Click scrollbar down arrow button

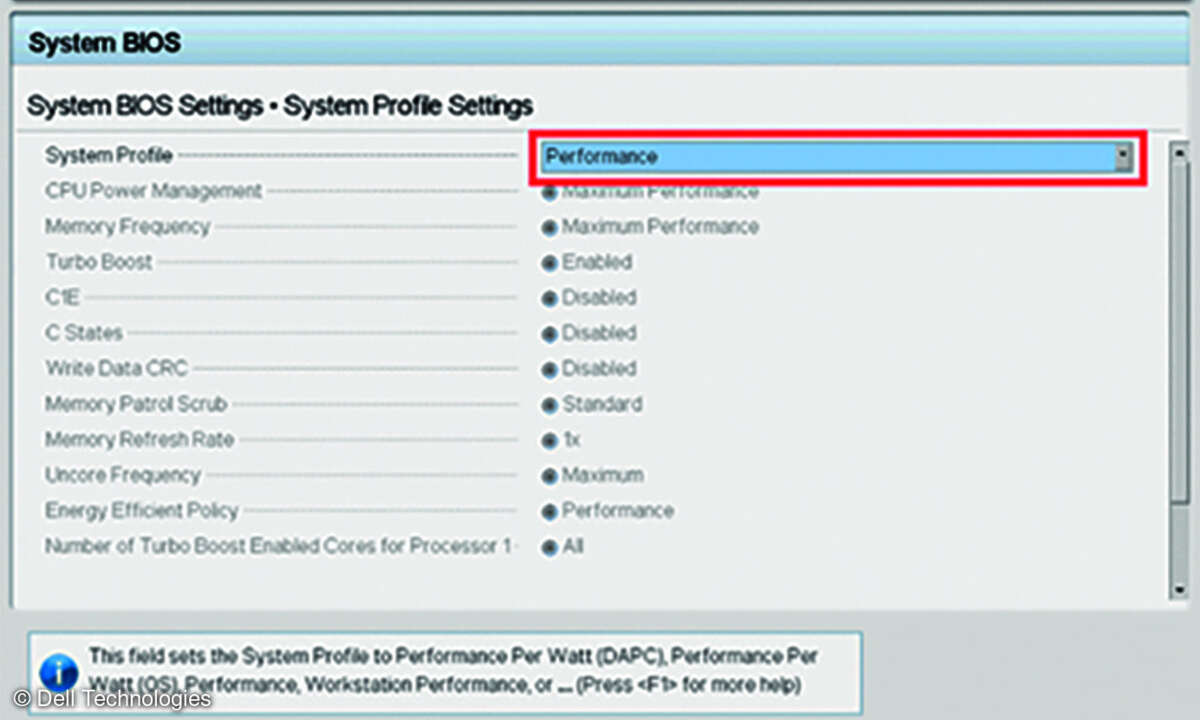pos(1180,590)
